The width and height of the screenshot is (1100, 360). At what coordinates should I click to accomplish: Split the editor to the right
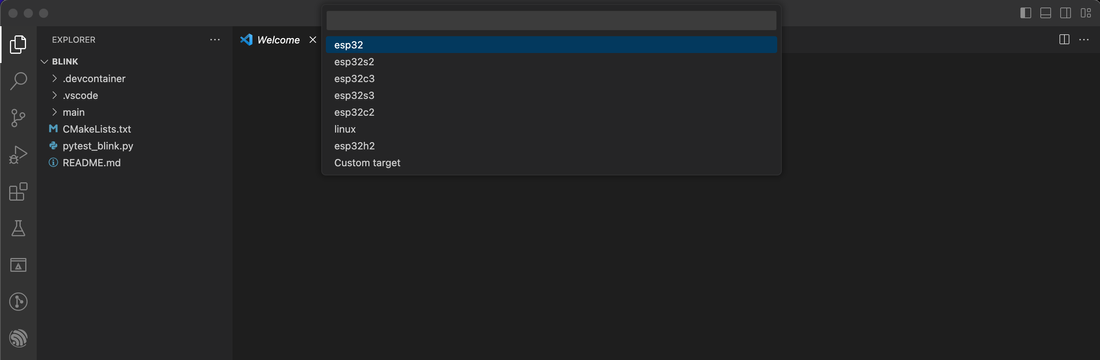coord(1064,40)
